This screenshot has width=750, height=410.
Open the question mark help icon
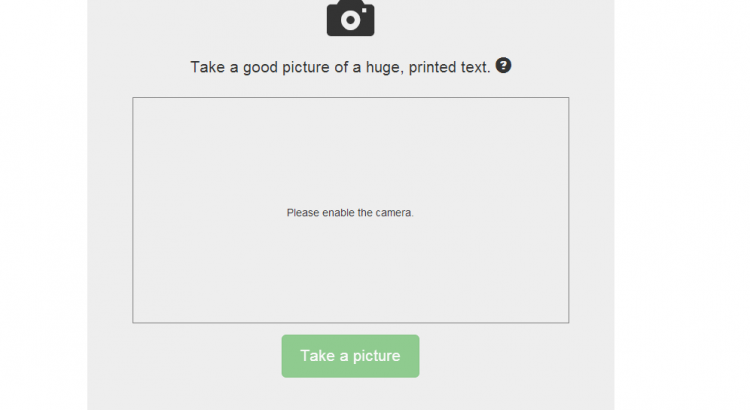click(503, 65)
